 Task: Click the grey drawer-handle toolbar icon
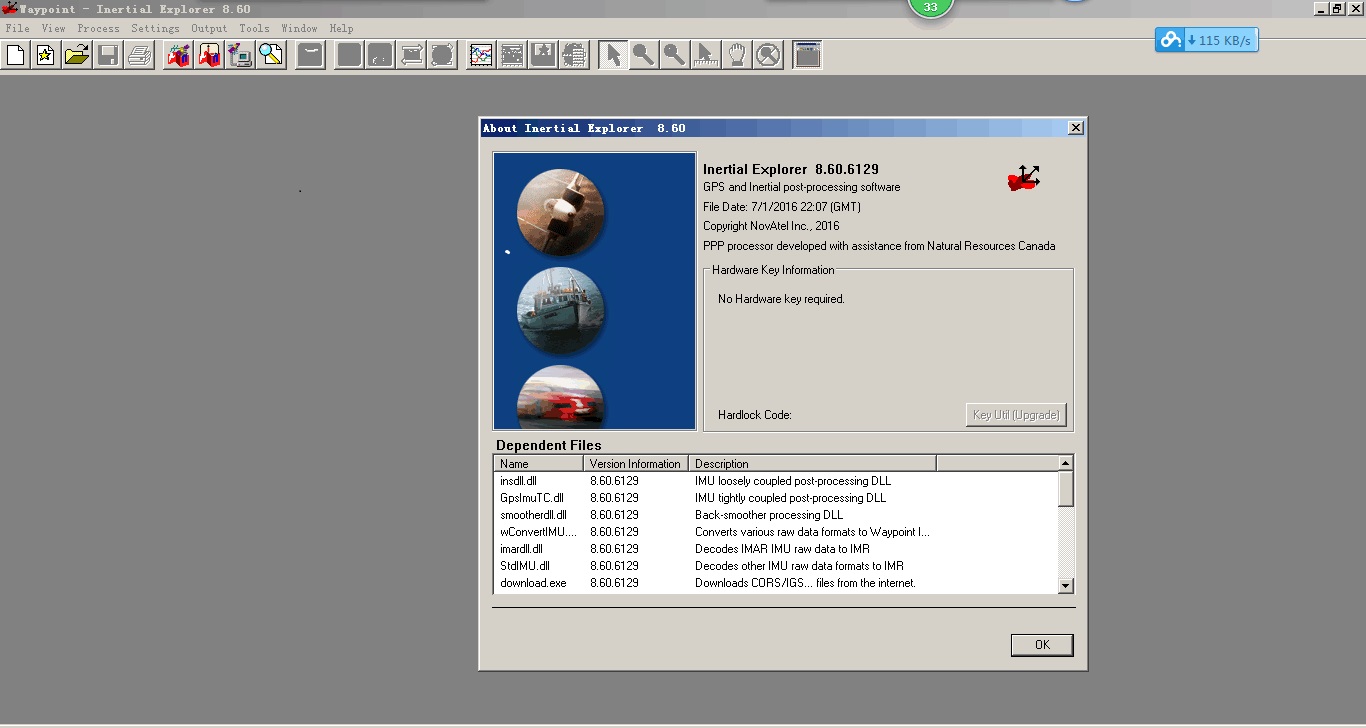pyautogui.click(x=310, y=55)
